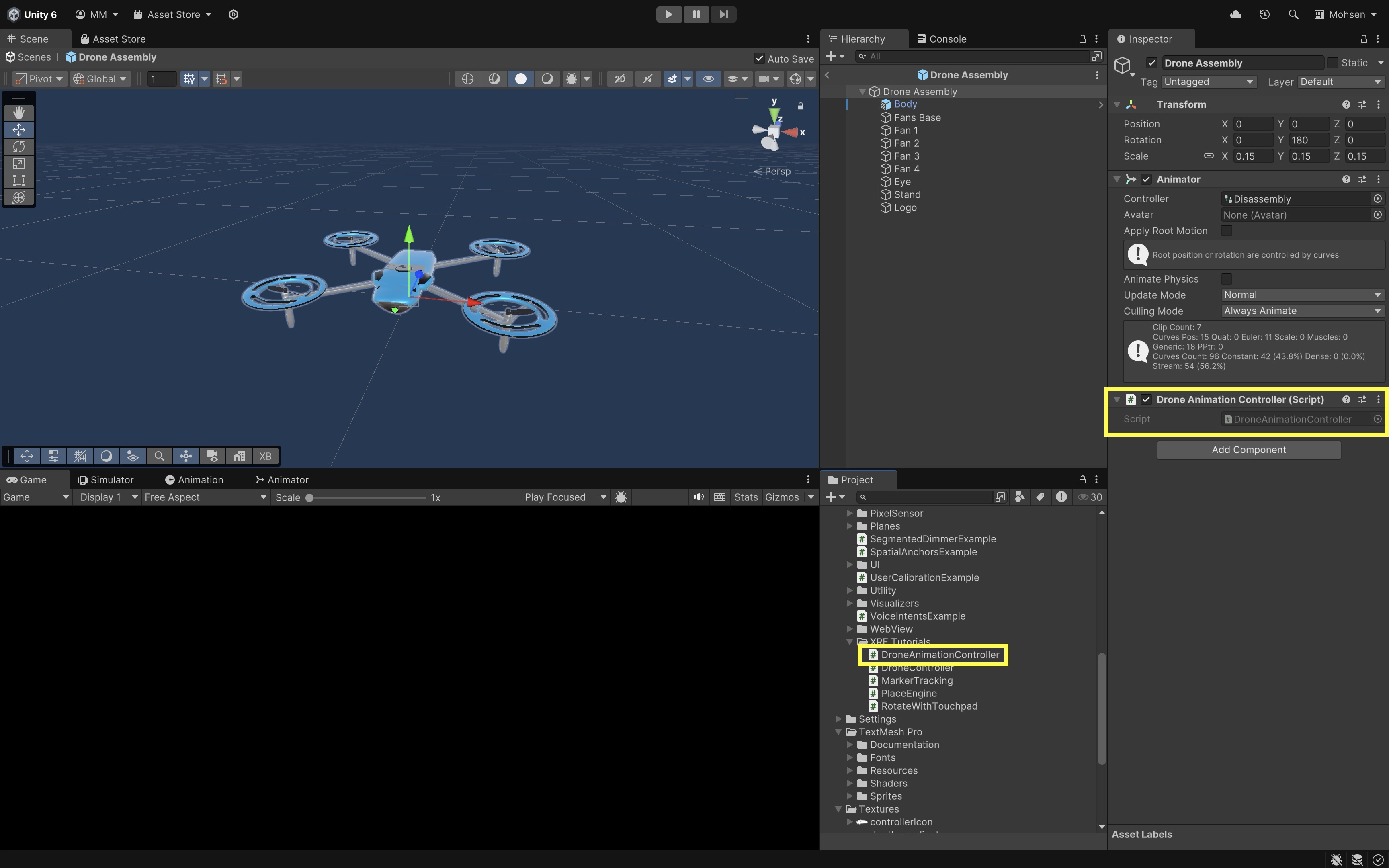1389x868 pixels.
Task: Click the search magnifier in top bar
Action: click(1293, 14)
